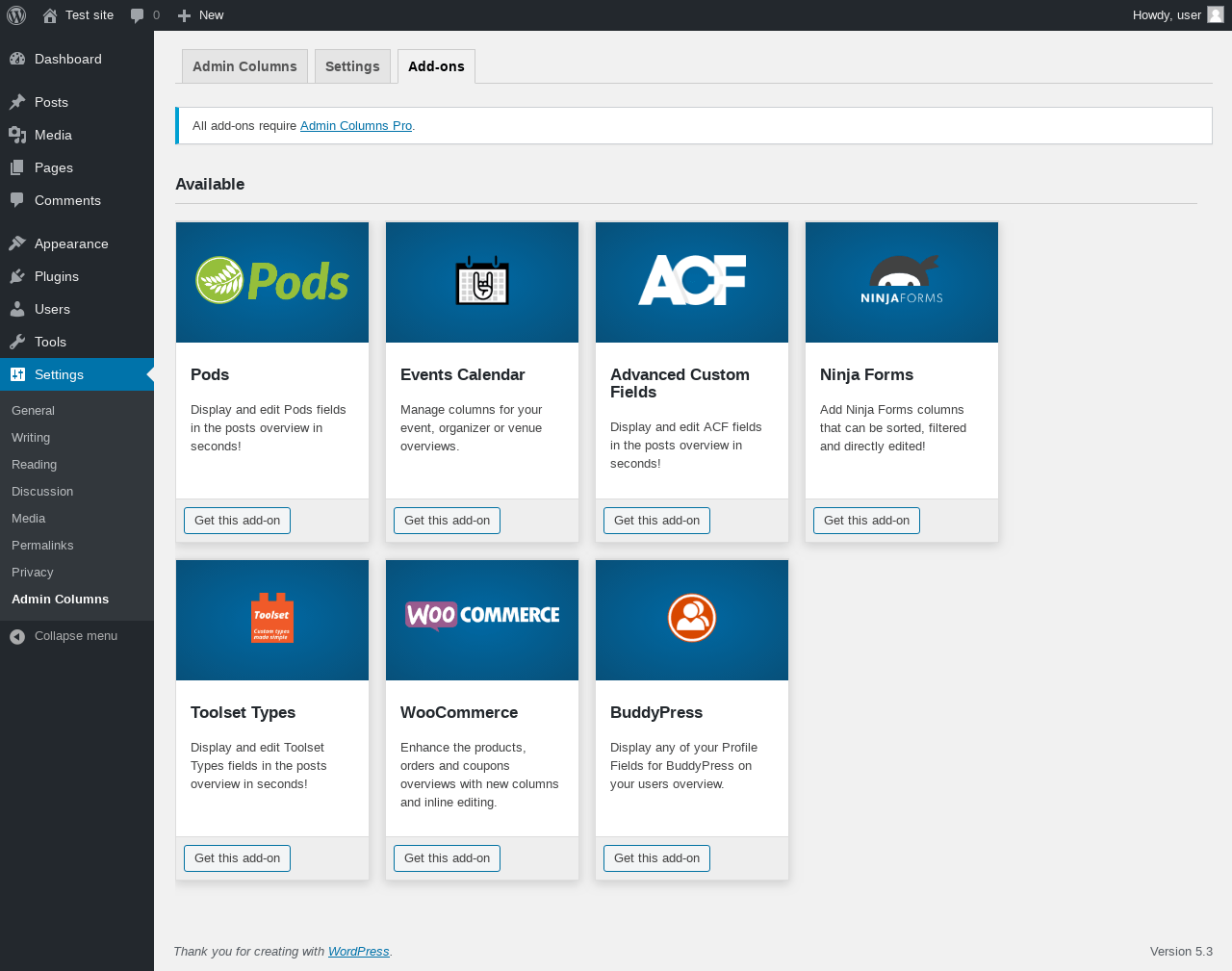Image resolution: width=1232 pixels, height=971 pixels.
Task: Switch to the Admin Columns tab
Action: coord(244,66)
